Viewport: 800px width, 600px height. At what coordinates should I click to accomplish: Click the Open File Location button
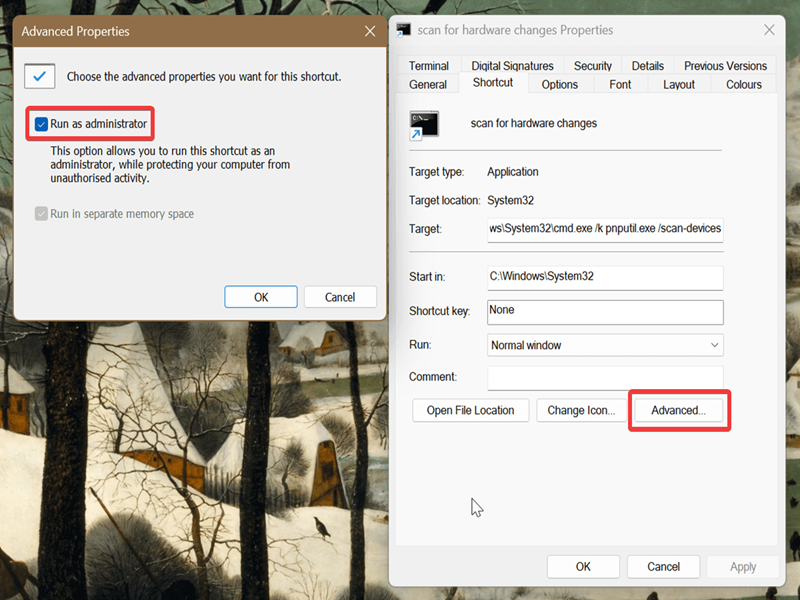tap(470, 410)
